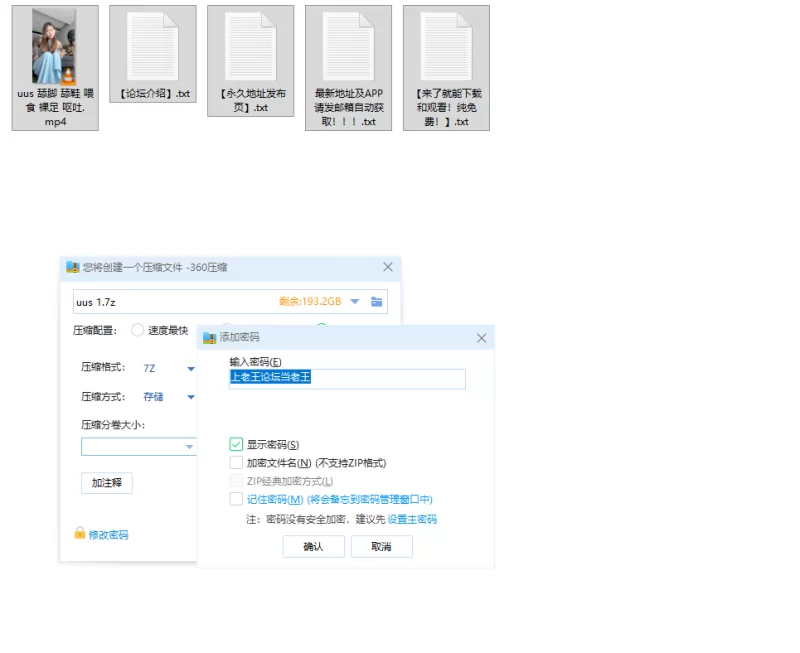Select the 【永久地址发布页】.txt file icon
This screenshot has height=653, width=800.
click(x=250, y=46)
